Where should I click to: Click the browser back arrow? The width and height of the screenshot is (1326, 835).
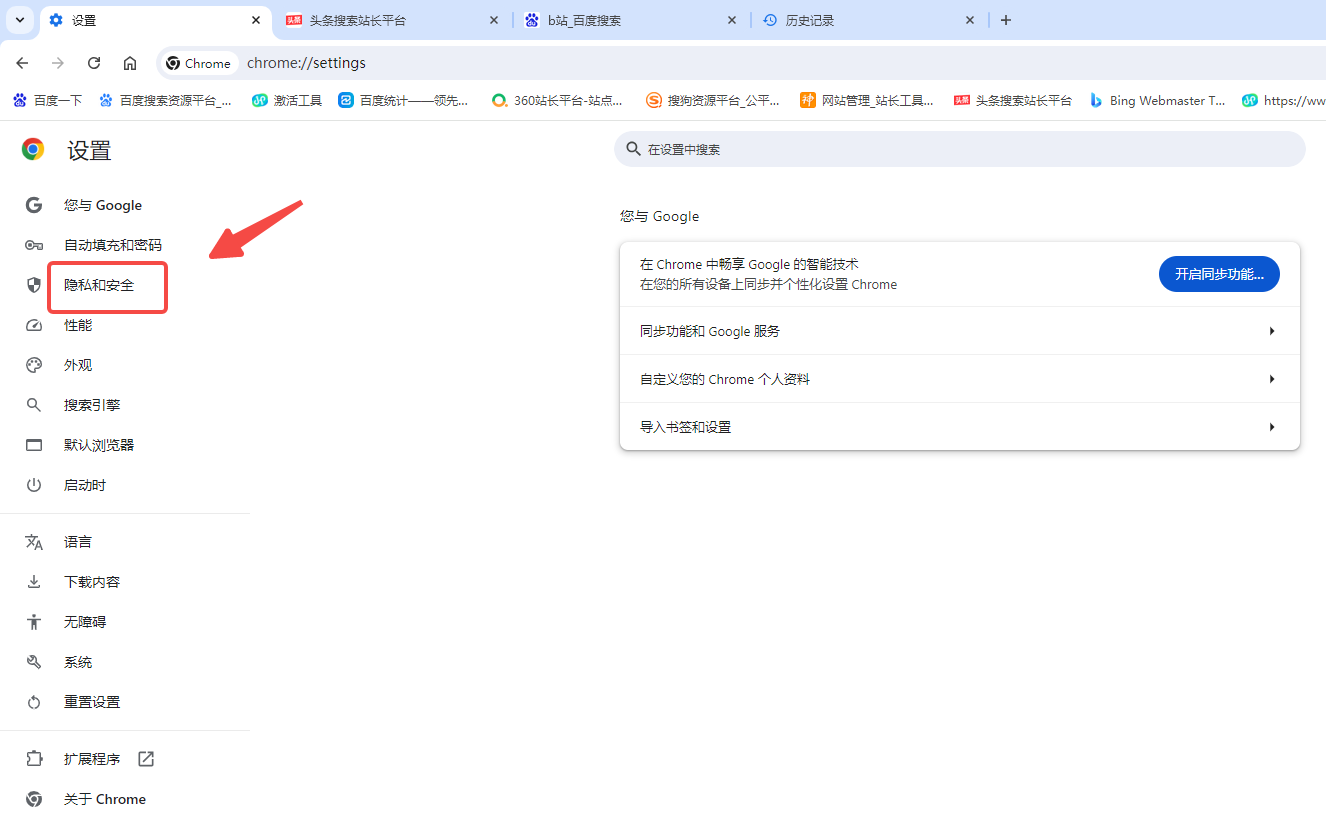(x=22, y=63)
